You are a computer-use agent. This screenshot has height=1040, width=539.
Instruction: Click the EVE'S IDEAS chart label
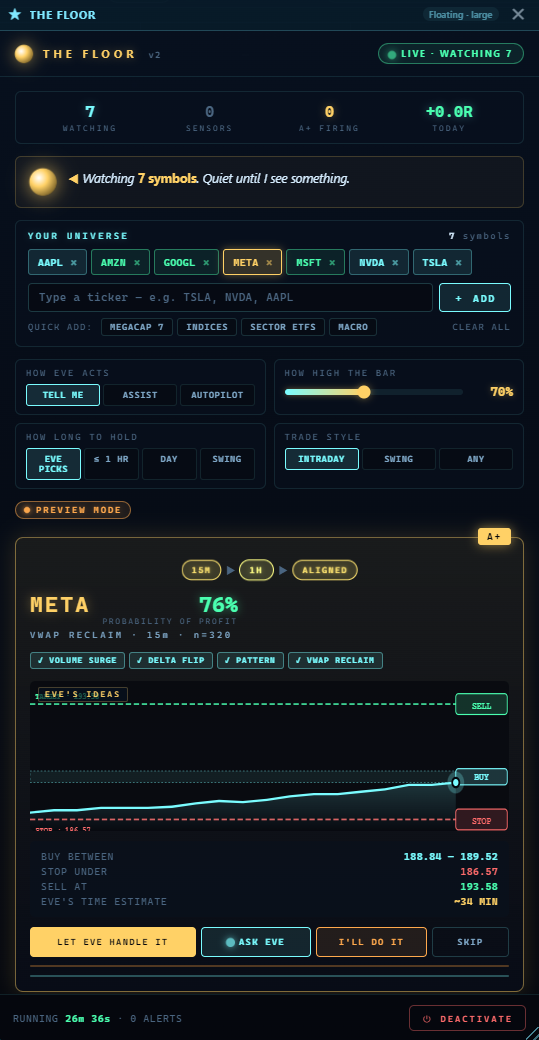tap(83, 694)
